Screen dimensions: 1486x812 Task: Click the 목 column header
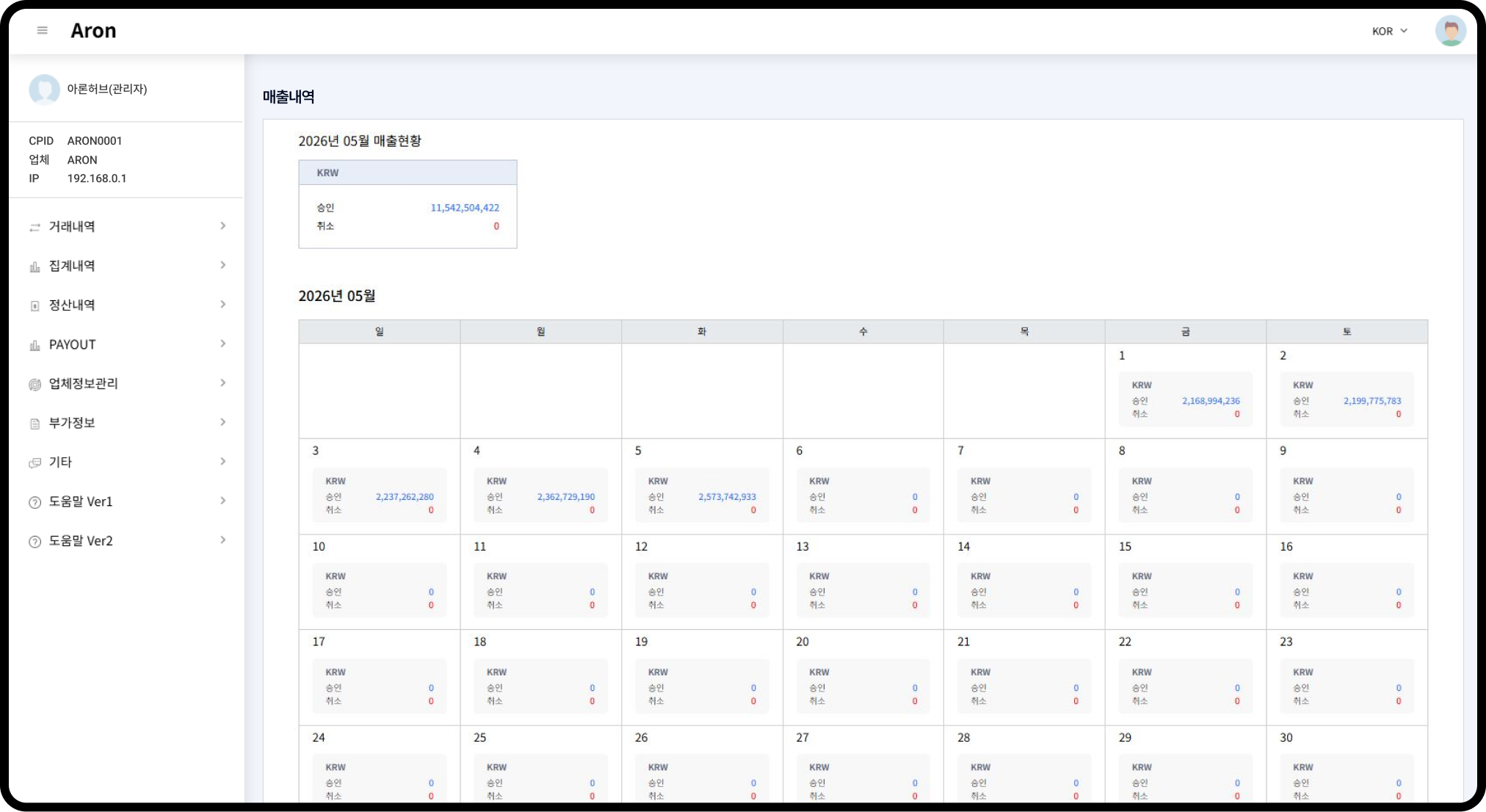point(1024,332)
